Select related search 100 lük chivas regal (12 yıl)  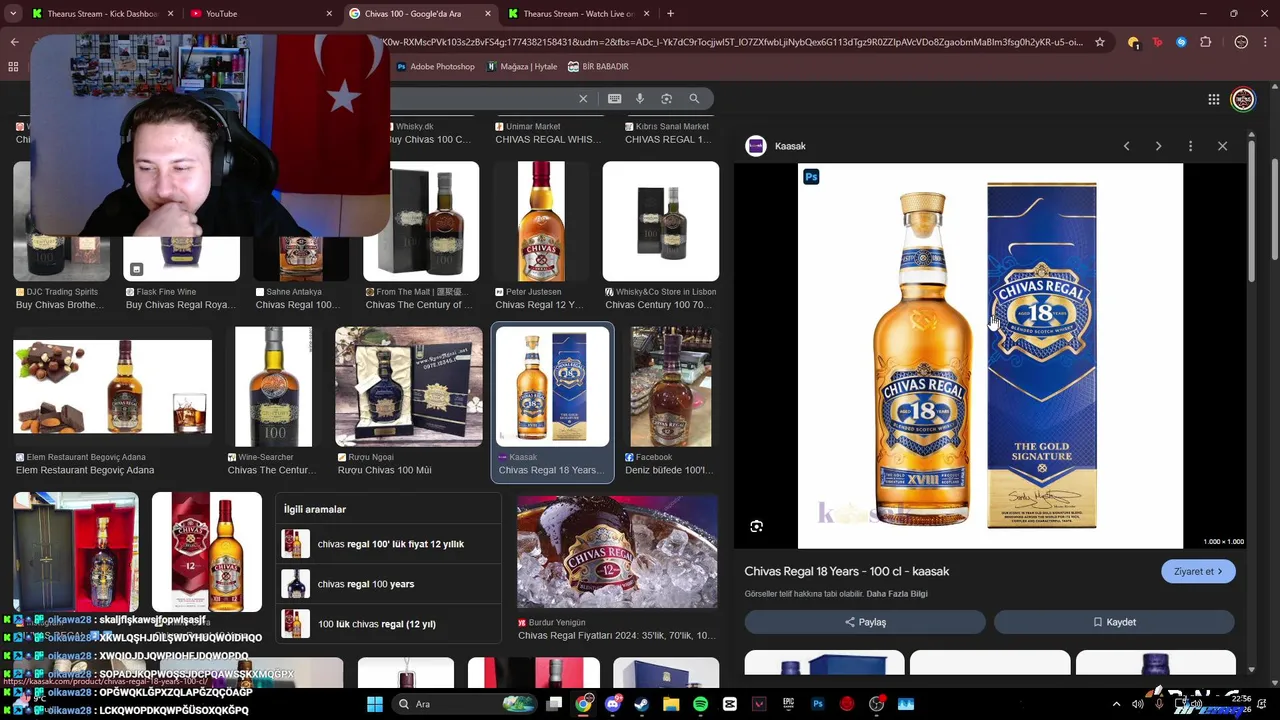pyautogui.click(x=388, y=624)
